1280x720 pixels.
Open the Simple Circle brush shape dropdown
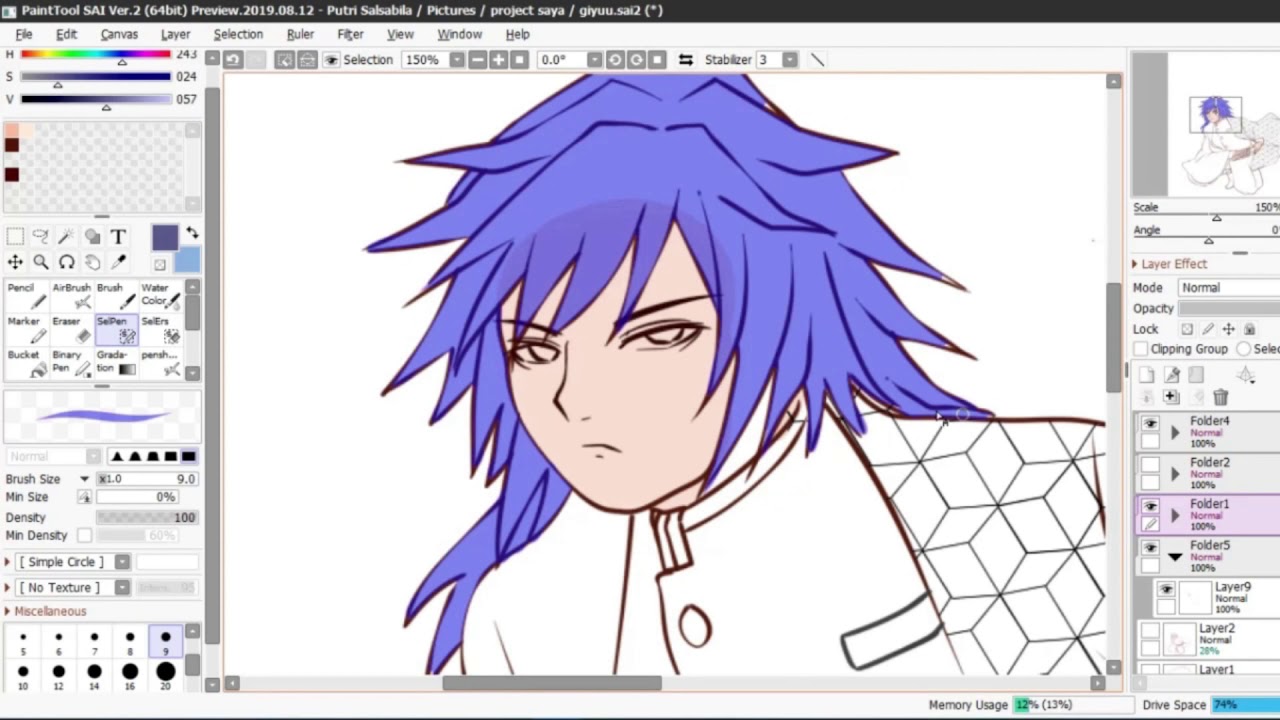coord(122,562)
